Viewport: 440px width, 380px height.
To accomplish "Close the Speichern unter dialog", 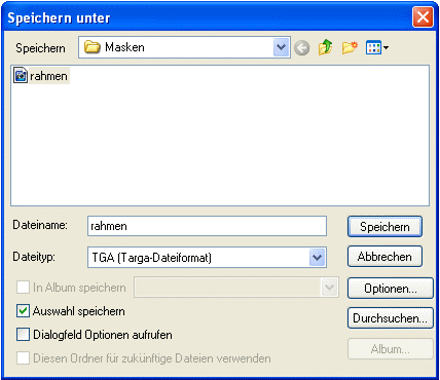I will coord(423,16).
